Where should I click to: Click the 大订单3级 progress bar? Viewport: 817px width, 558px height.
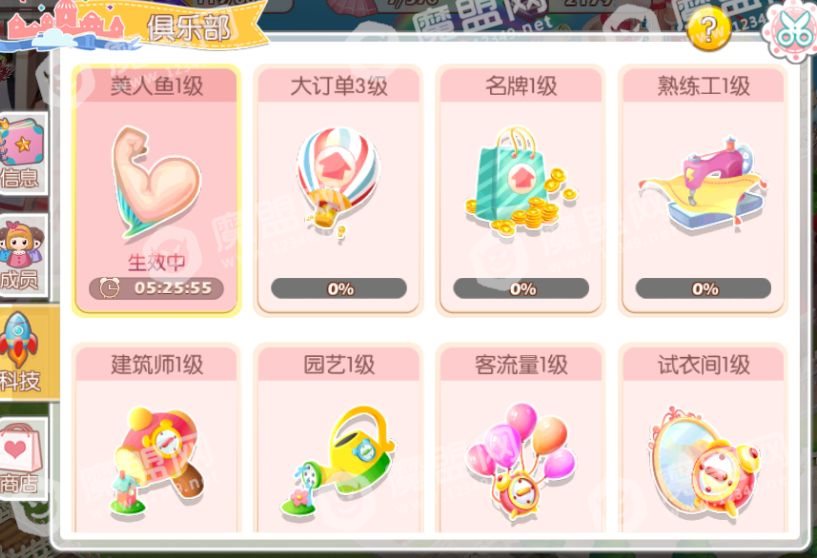click(x=339, y=288)
